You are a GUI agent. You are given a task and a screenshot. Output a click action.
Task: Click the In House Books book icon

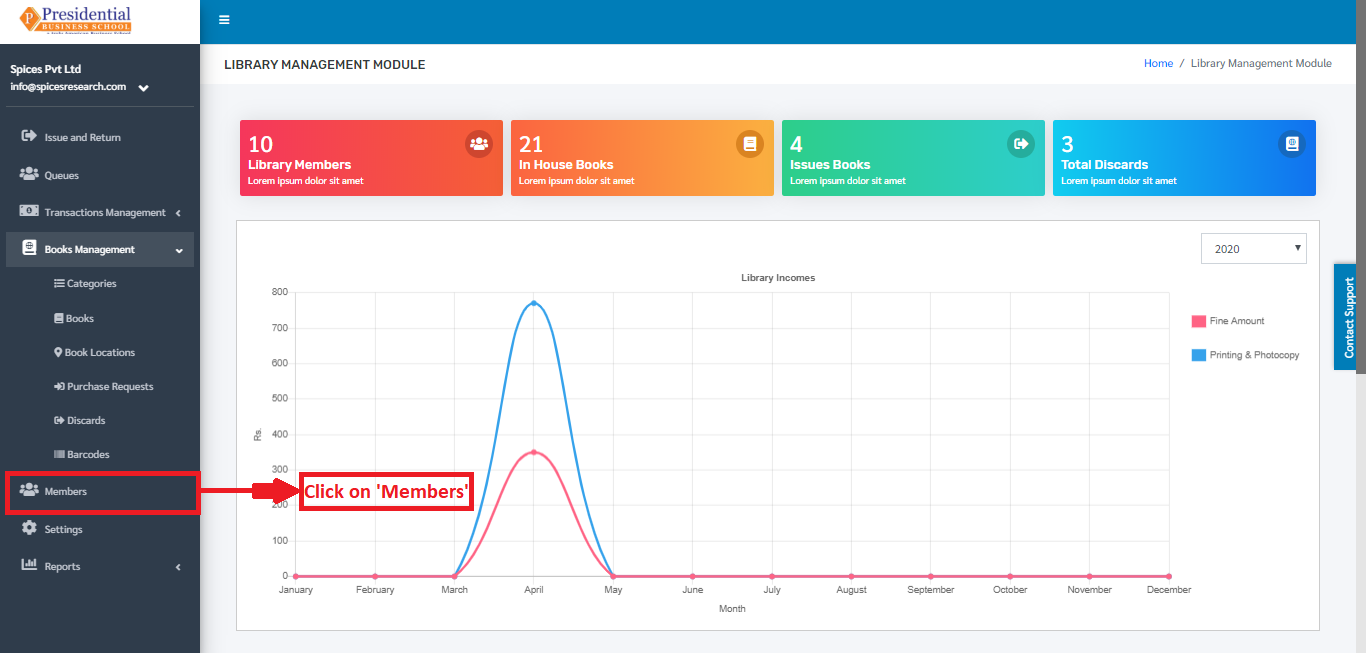click(750, 144)
